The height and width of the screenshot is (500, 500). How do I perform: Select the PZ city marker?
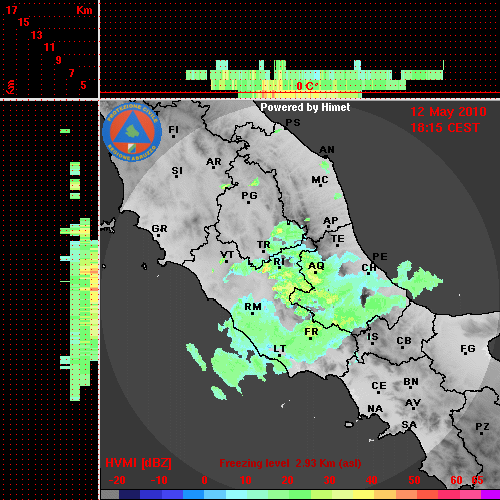[482, 428]
